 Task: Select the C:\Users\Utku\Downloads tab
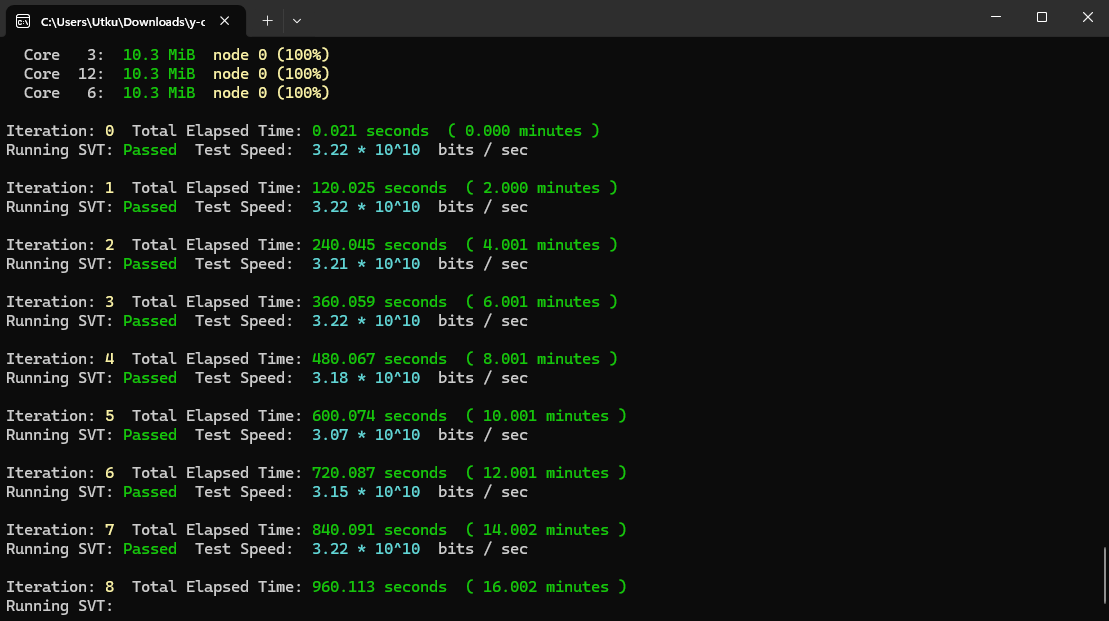(x=126, y=21)
